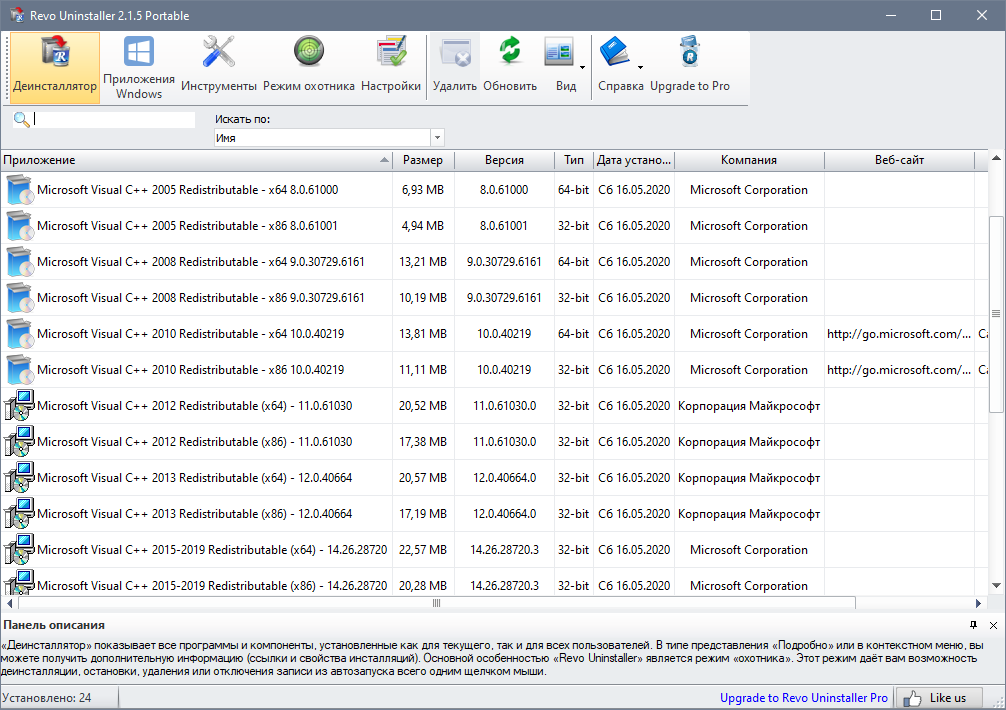This screenshot has height=710, width=1006.
Task: Click in the search input field
Action: [114, 120]
